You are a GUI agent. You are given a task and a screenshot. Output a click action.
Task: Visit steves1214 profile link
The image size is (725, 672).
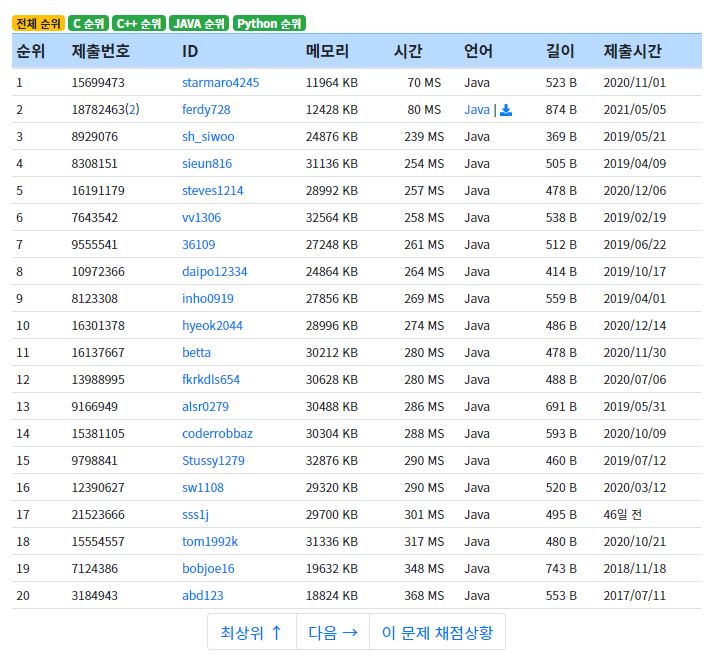[x=213, y=191]
